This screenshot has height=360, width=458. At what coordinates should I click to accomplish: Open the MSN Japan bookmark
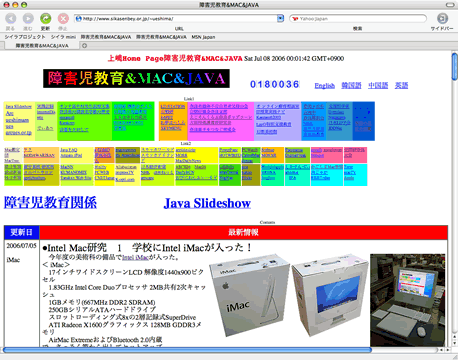203,37
